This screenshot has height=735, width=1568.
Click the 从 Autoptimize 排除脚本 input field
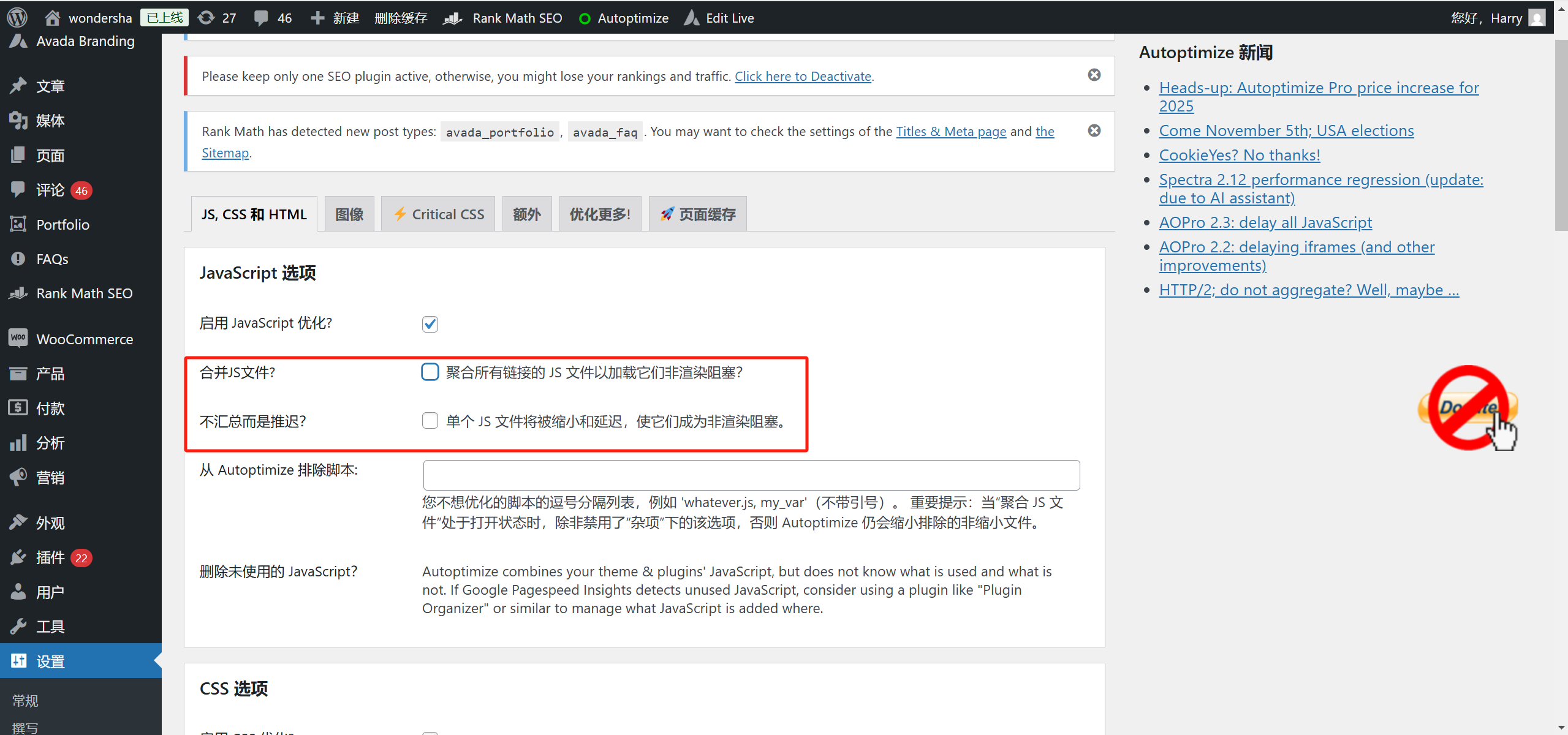coord(751,475)
